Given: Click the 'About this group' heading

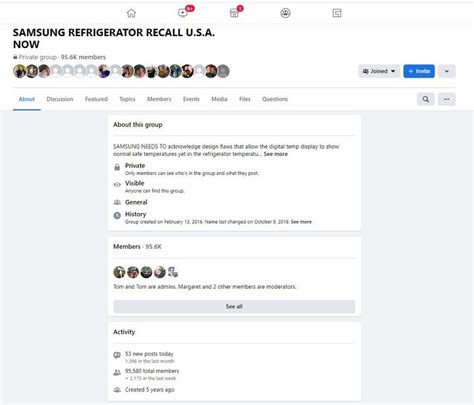Looking at the screenshot, I should (138, 125).
